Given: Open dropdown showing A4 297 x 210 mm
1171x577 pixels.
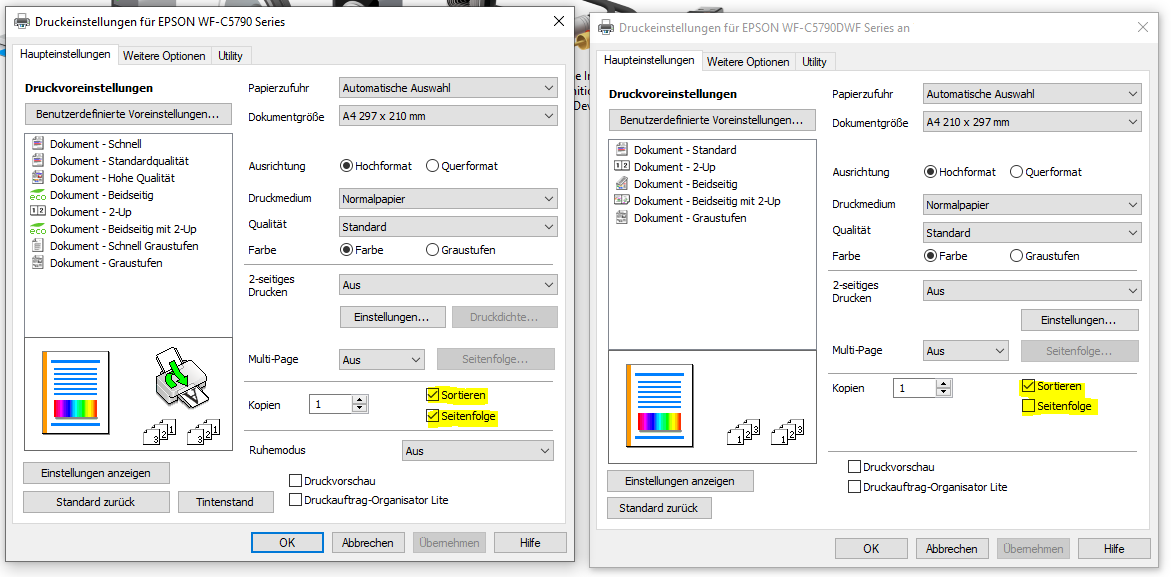Looking at the screenshot, I should pos(448,117).
